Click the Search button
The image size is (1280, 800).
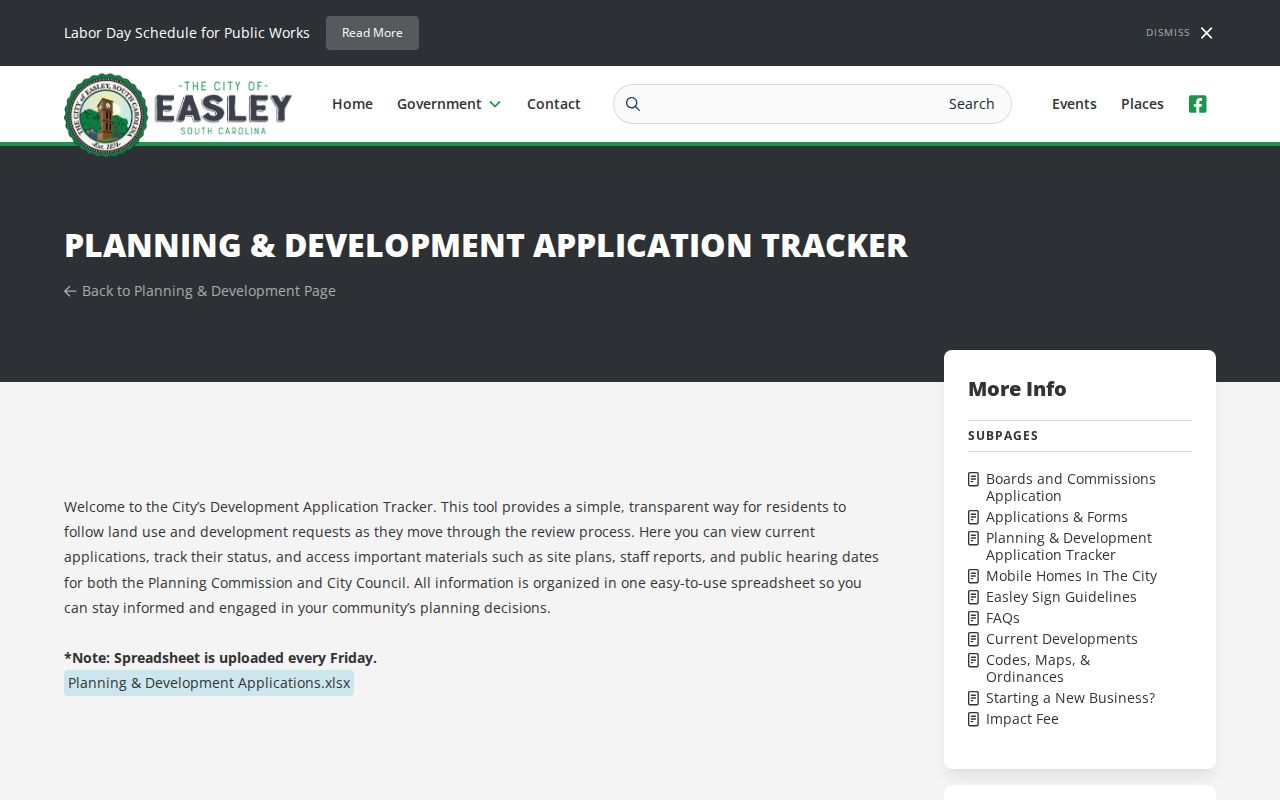(x=971, y=104)
